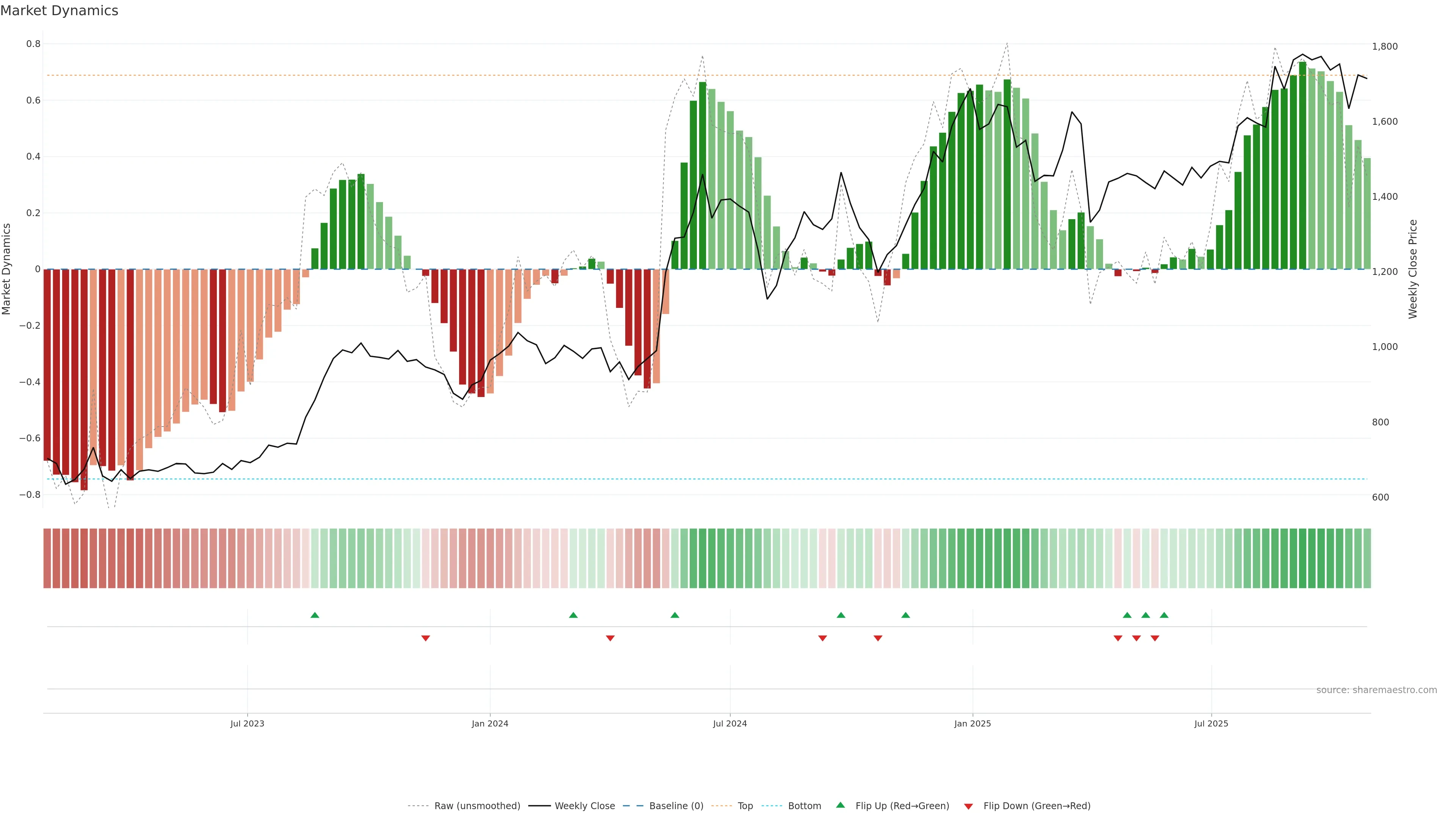Viewport: 1456px width, 819px height.
Task: Click the green triangle icon beside Flip Up legend
Action: pyautogui.click(x=841, y=805)
